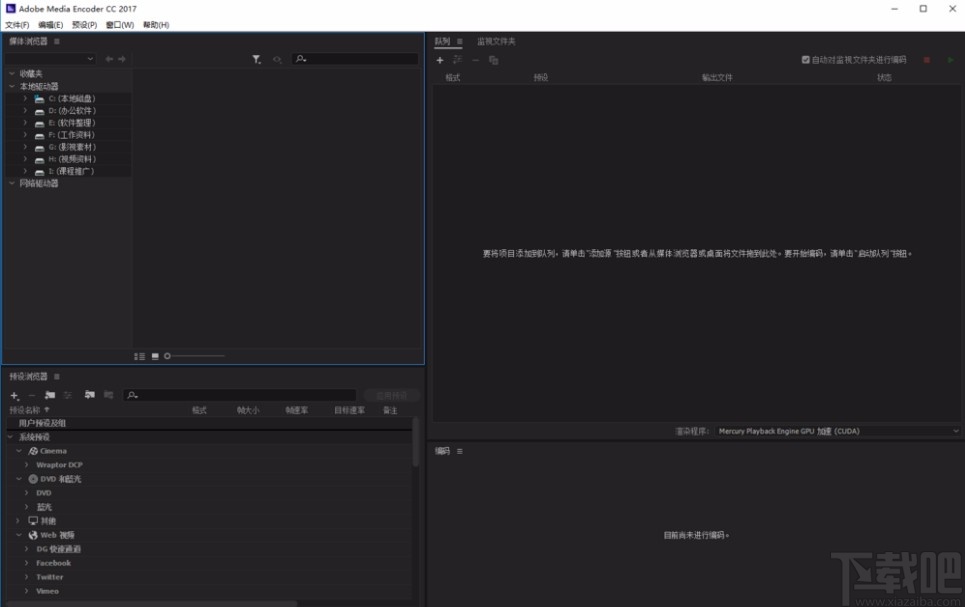Click the C: local disk drive icon

[39, 99]
